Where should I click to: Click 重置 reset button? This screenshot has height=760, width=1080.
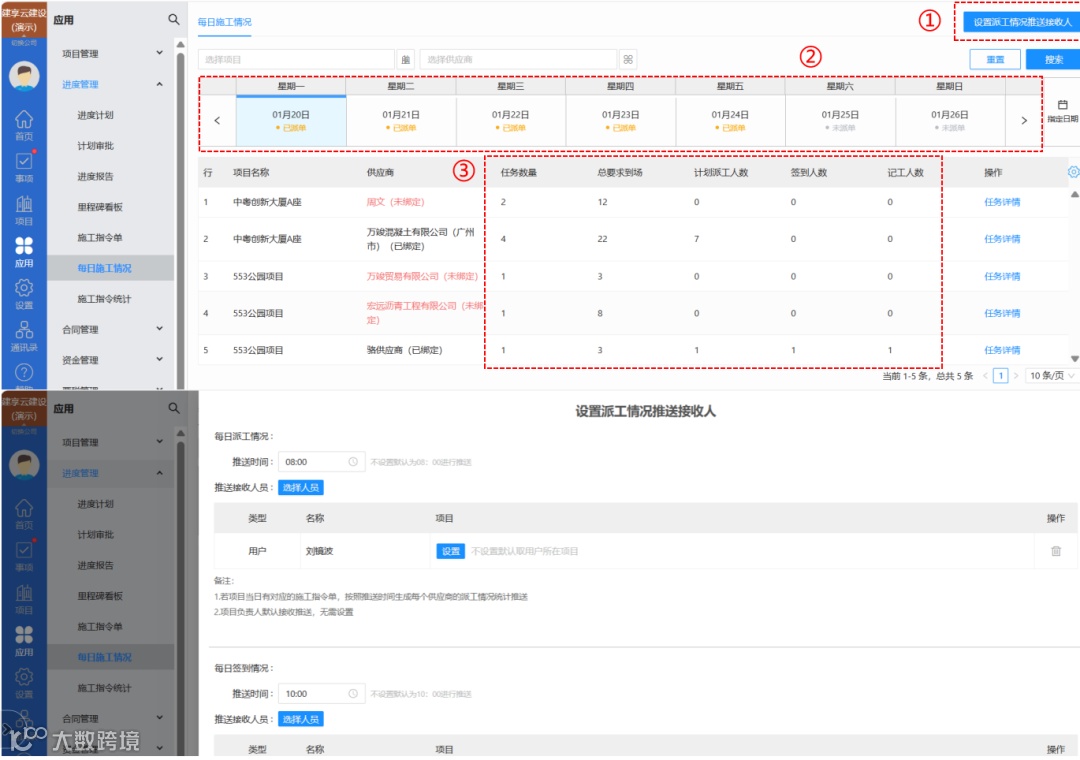995,60
